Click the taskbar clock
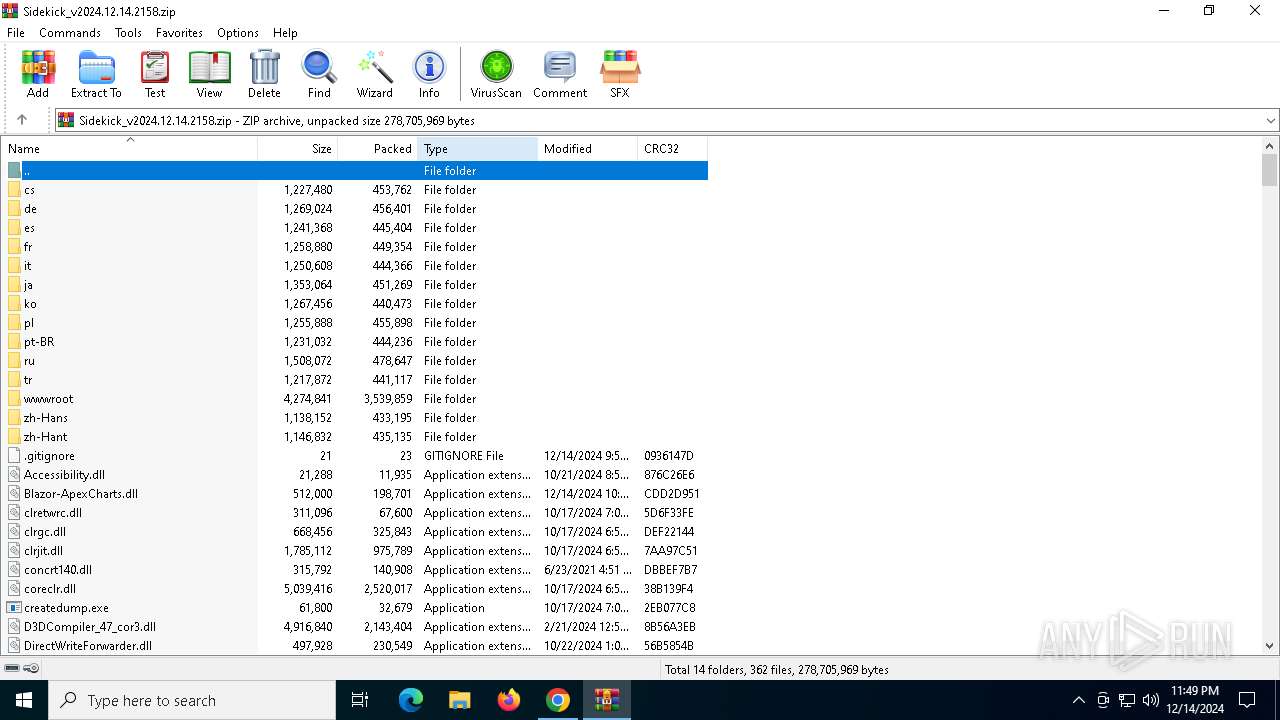This screenshot has width=1280, height=720. tap(1195, 700)
